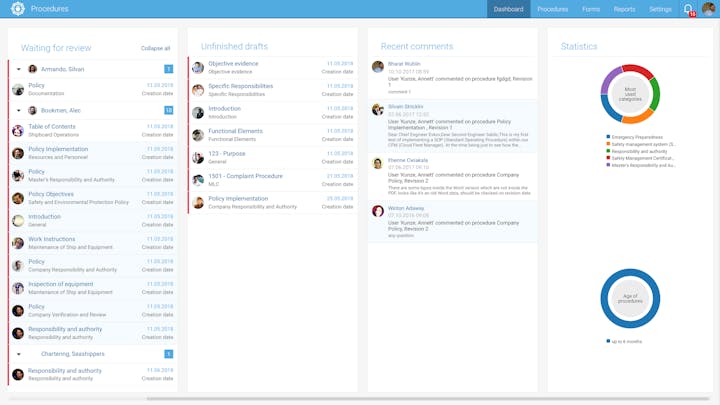Select Etienne Ciesakala's comment on Company Policy
This screenshot has width=720, height=405.
453,177
